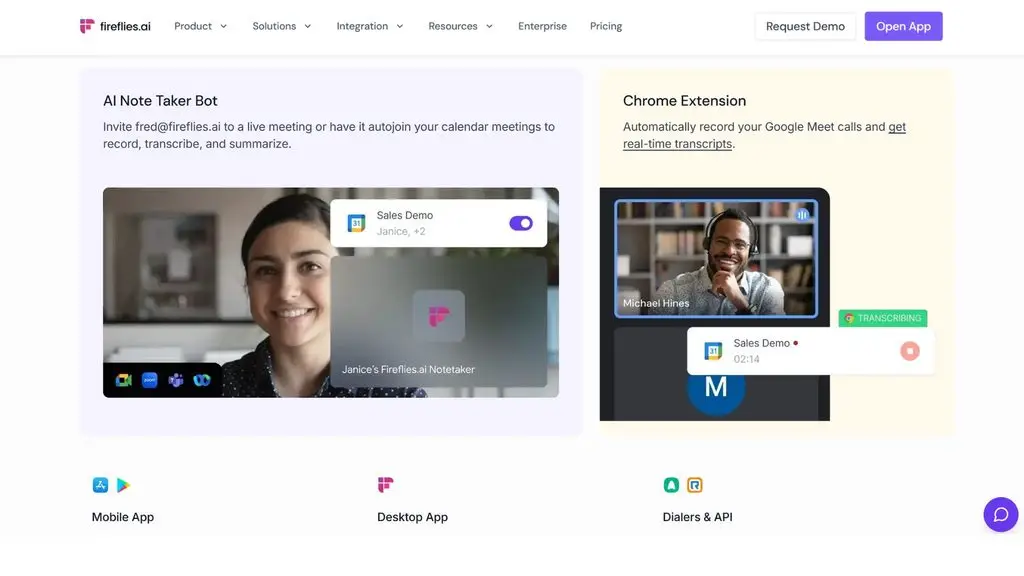The width and height of the screenshot is (1024, 576).
Task: Click the App Store icon
Action: tap(100, 485)
